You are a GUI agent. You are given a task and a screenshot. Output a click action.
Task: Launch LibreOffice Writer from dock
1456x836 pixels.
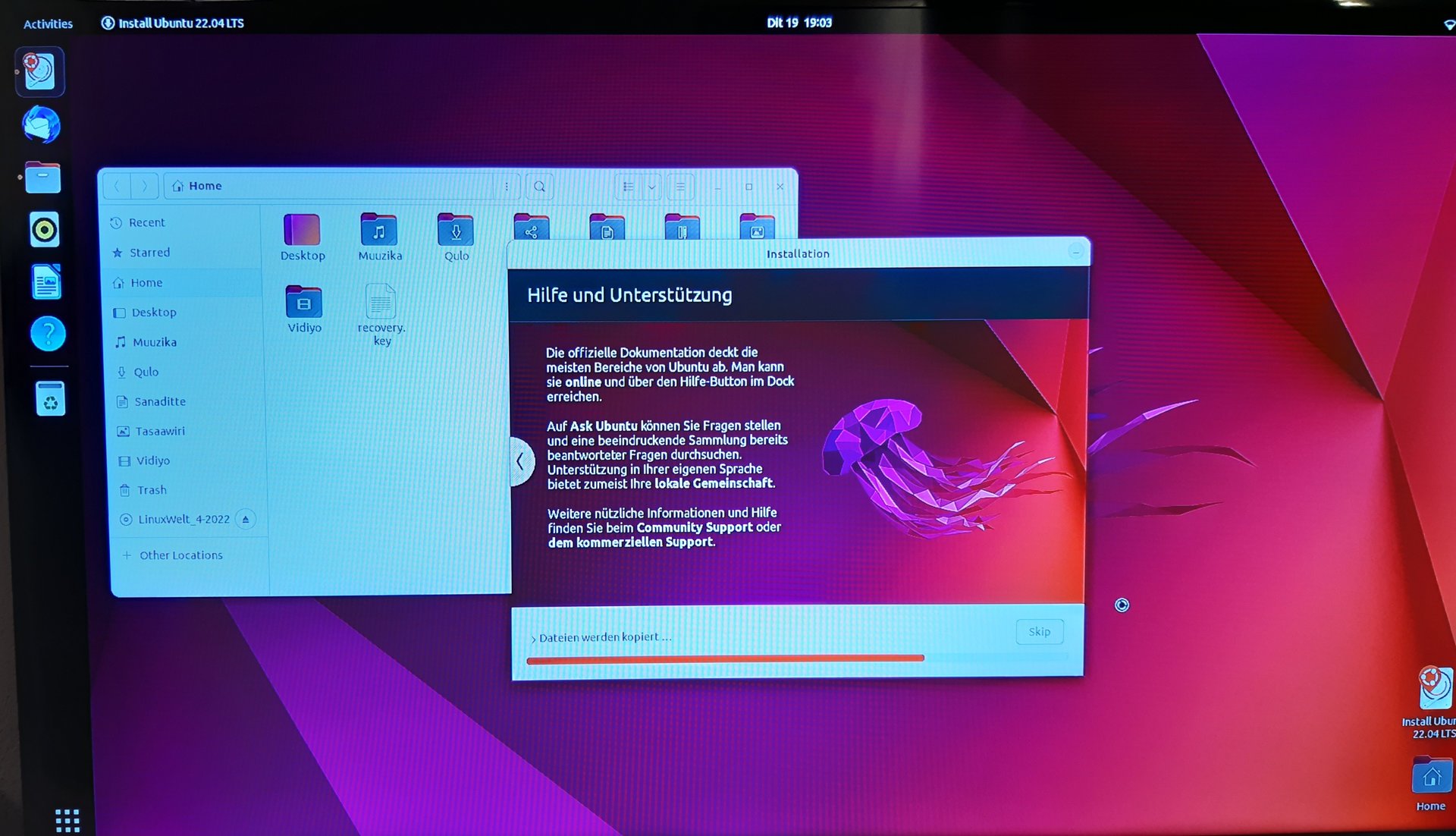click(46, 282)
